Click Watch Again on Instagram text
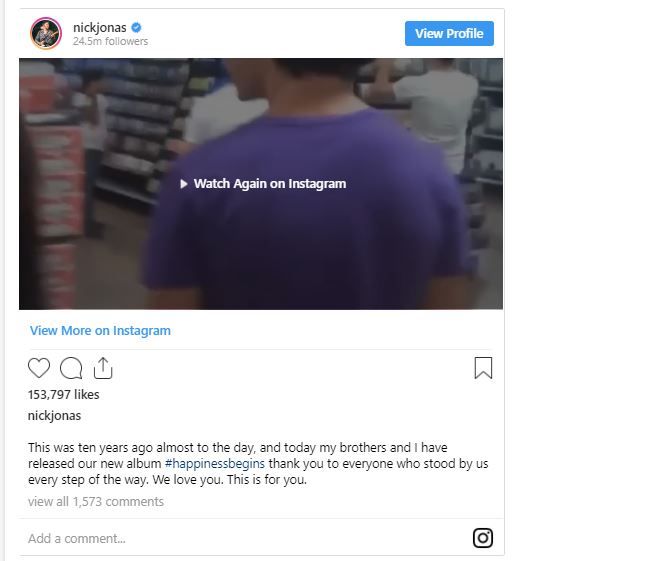This screenshot has height=561, width=660. click(x=270, y=184)
